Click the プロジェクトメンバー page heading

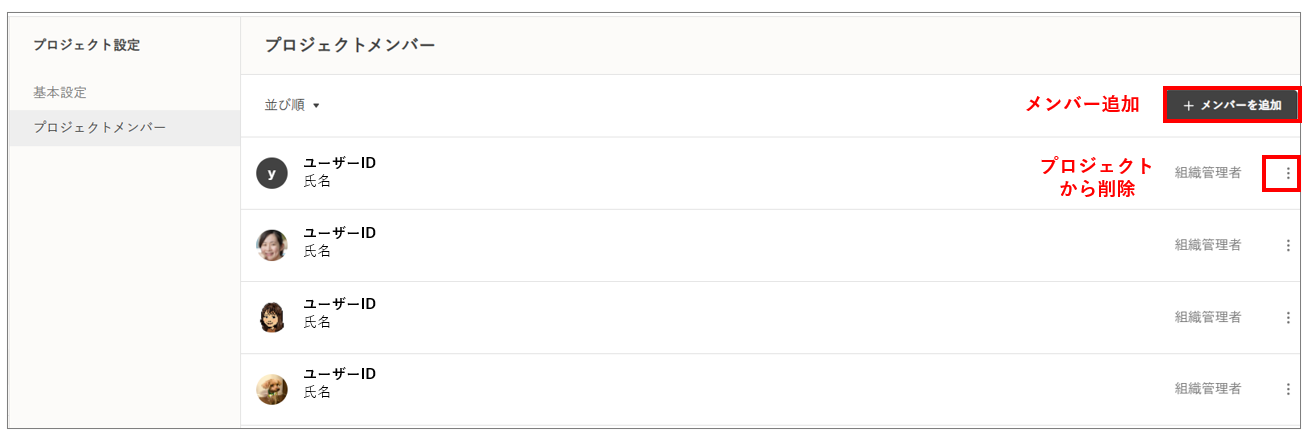pos(349,45)
